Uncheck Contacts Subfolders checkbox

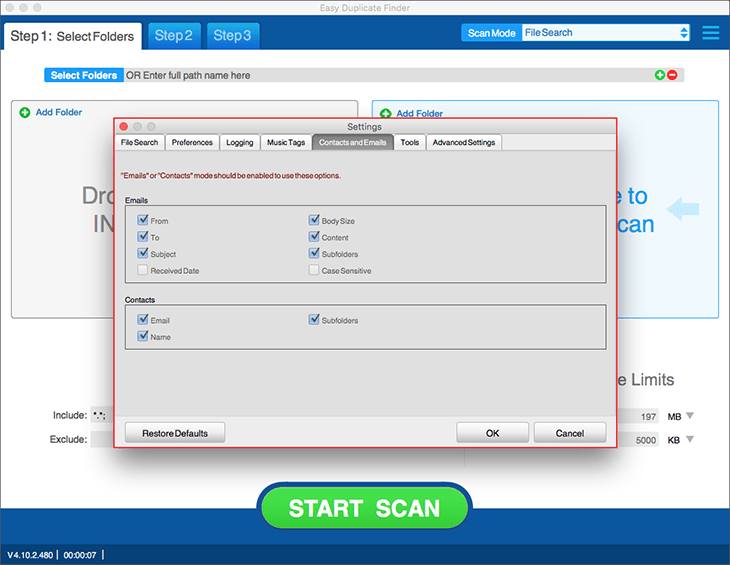click(x=314, y=319)
